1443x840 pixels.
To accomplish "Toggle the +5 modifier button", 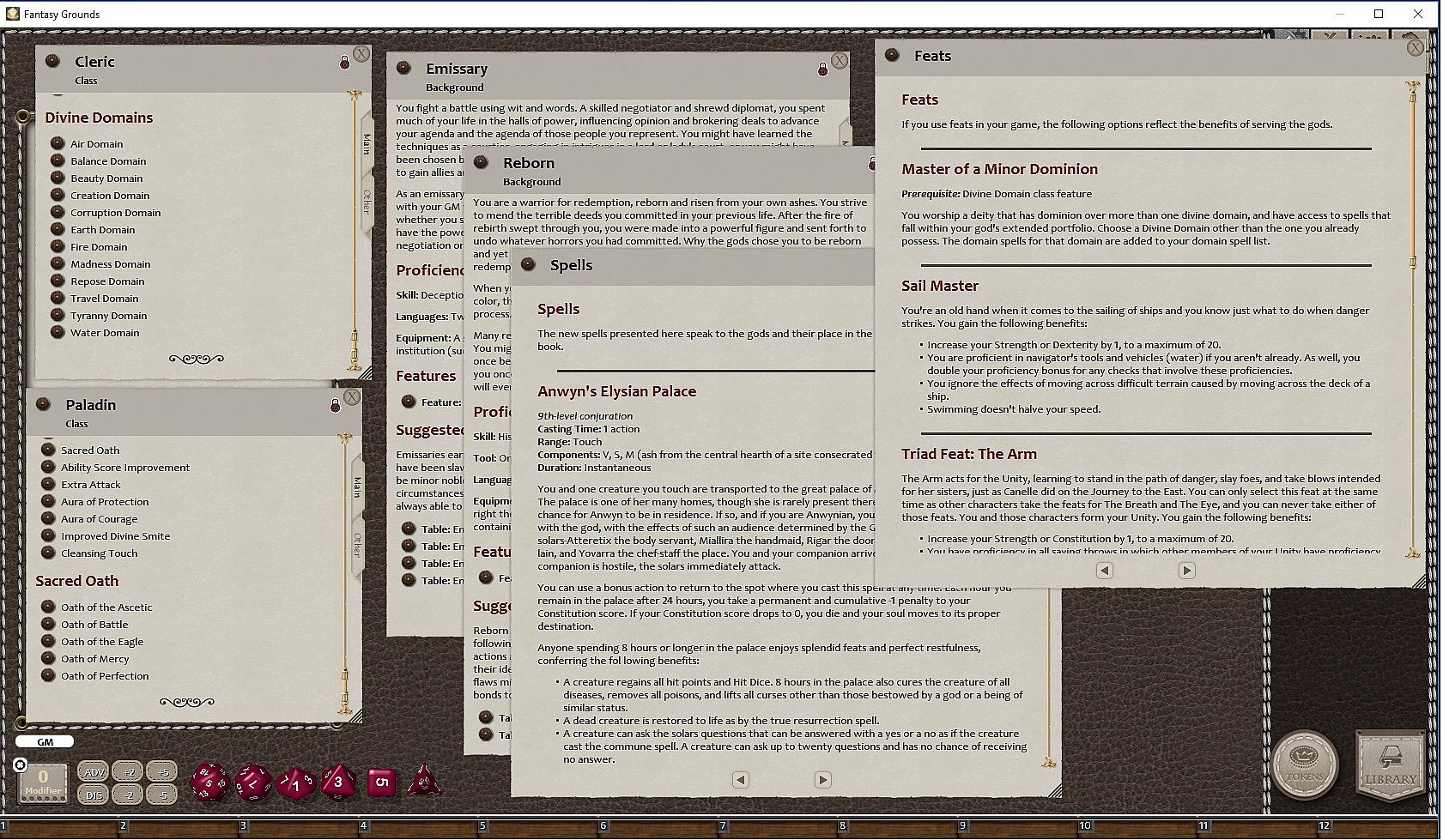I will click(161, 771).
